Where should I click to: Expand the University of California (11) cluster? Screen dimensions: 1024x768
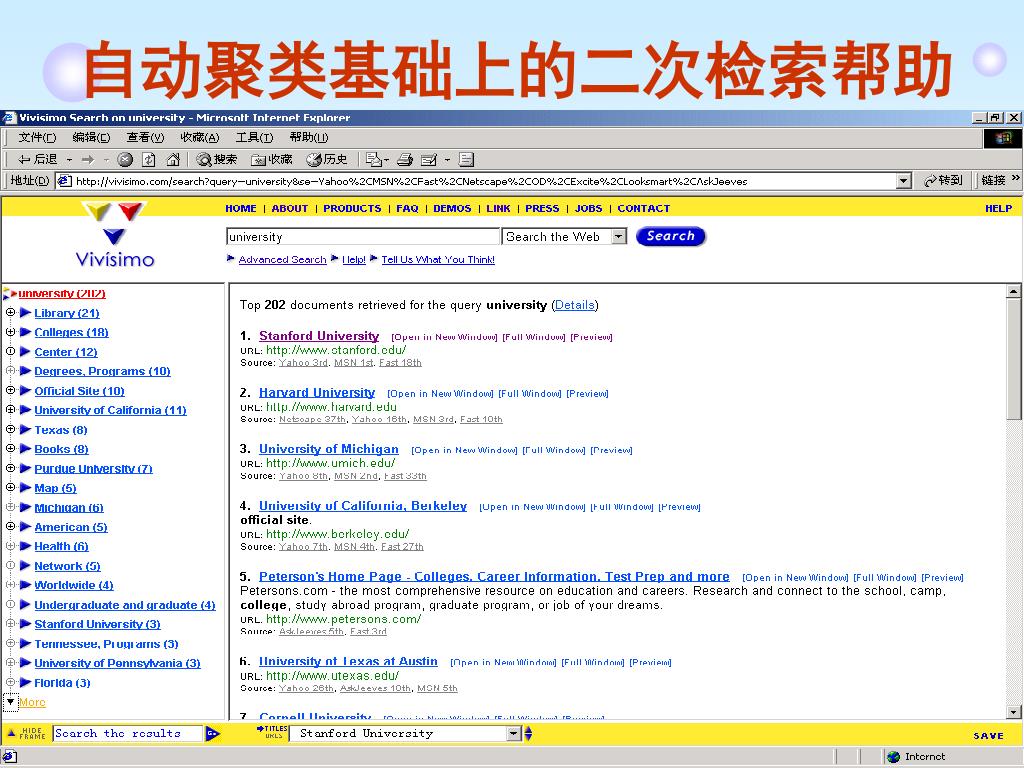coord(10,409)
